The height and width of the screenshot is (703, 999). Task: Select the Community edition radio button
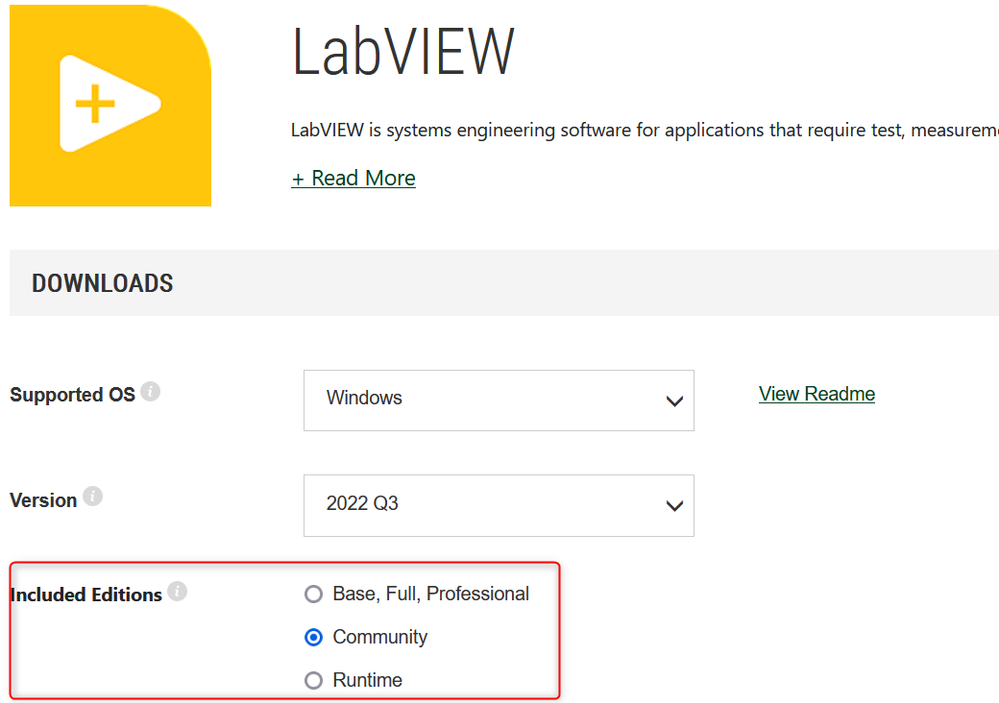tap(313, 637)
